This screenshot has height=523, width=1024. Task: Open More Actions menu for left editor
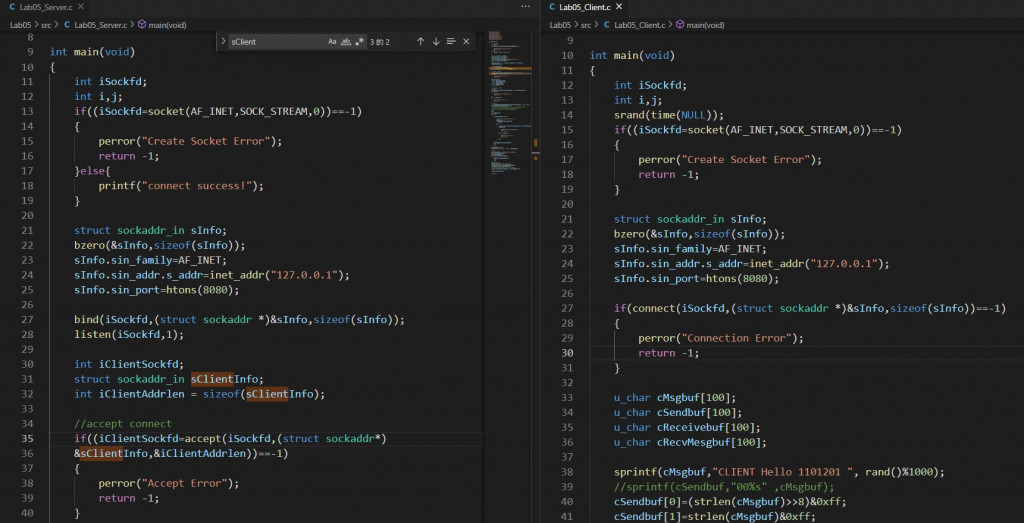[x=526, y=7]
